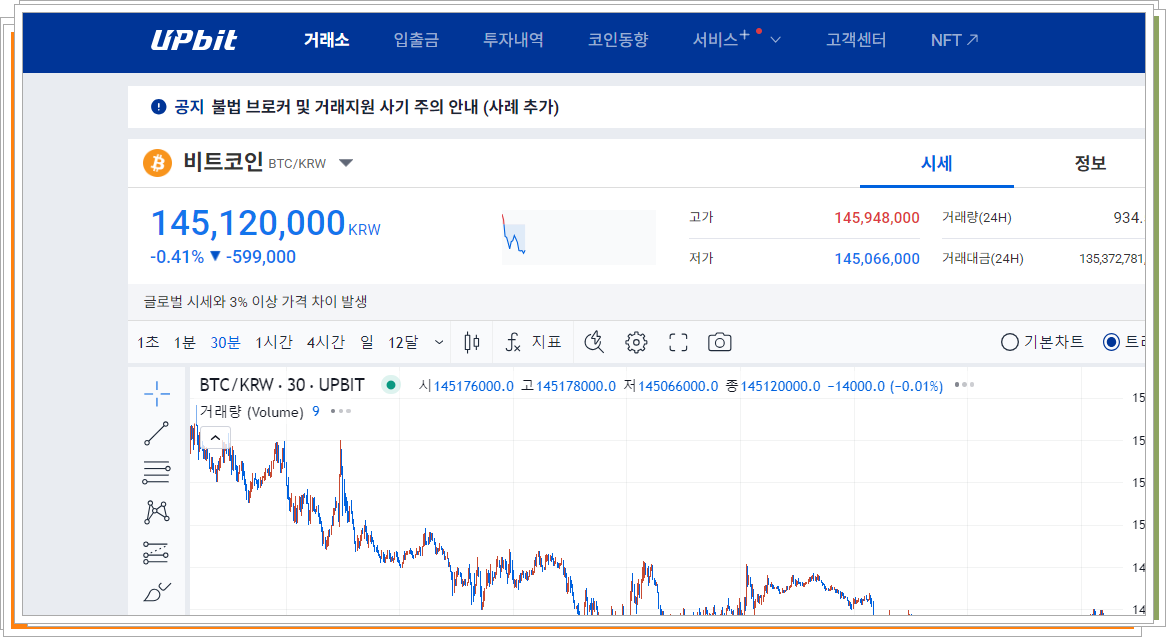Open the 지표 indicators button
Viewport: 1166px width, 637px height.
[x=547, y=342]
